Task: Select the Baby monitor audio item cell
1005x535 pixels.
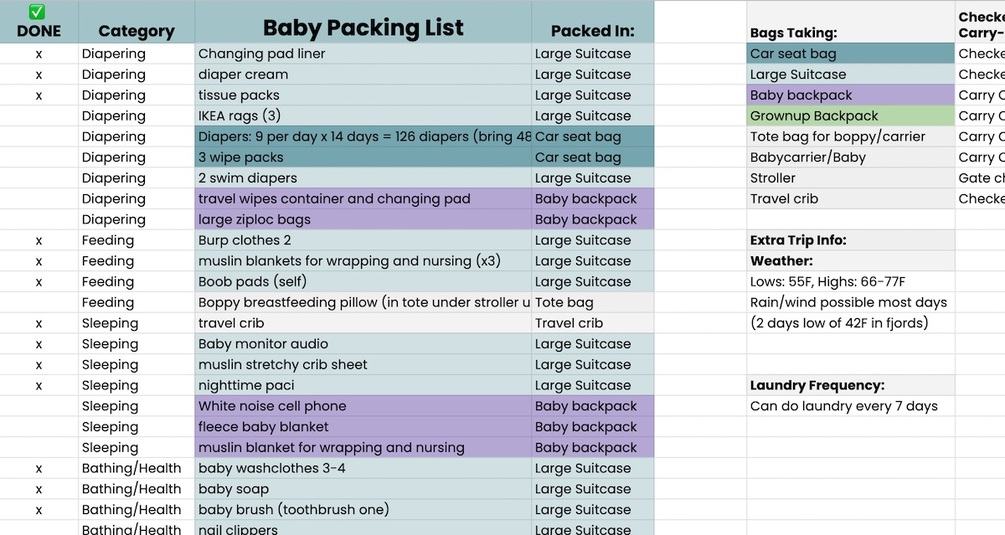Action: click(363, 344)
